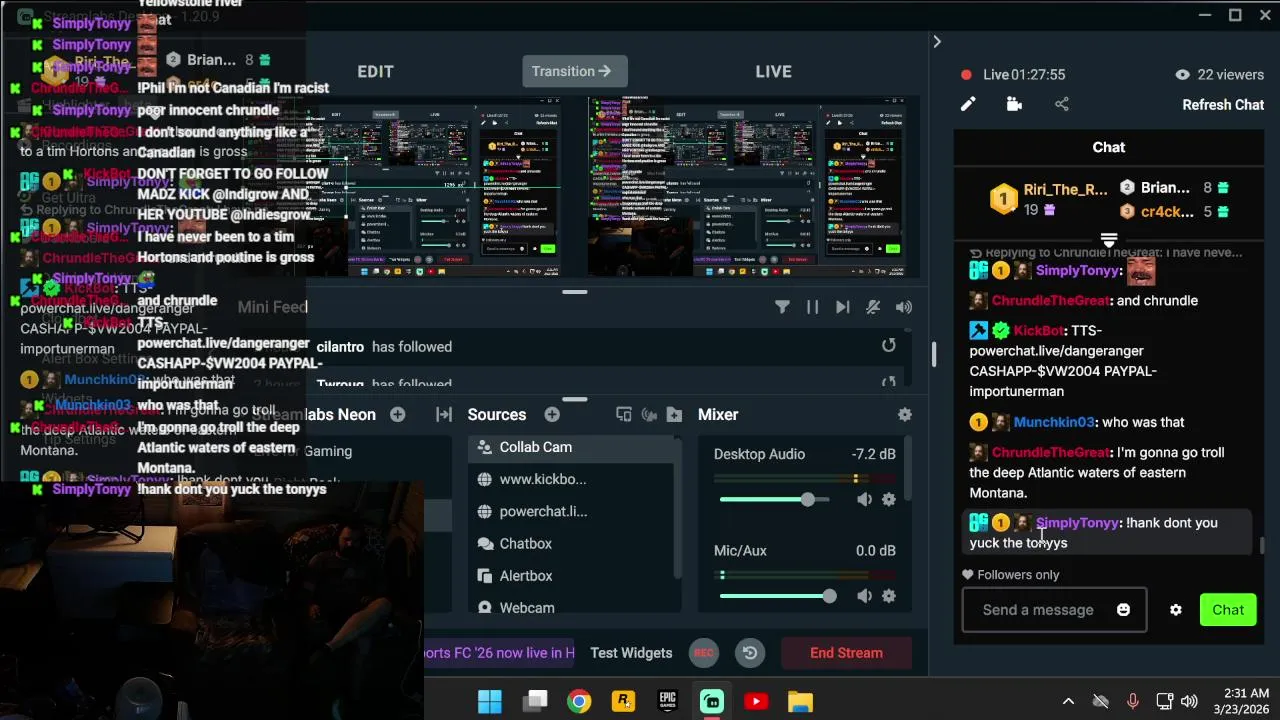Click Munchkin03 username in chat
The image size is (1280, 720).
pyautogui.click(x=1055, y=422)
